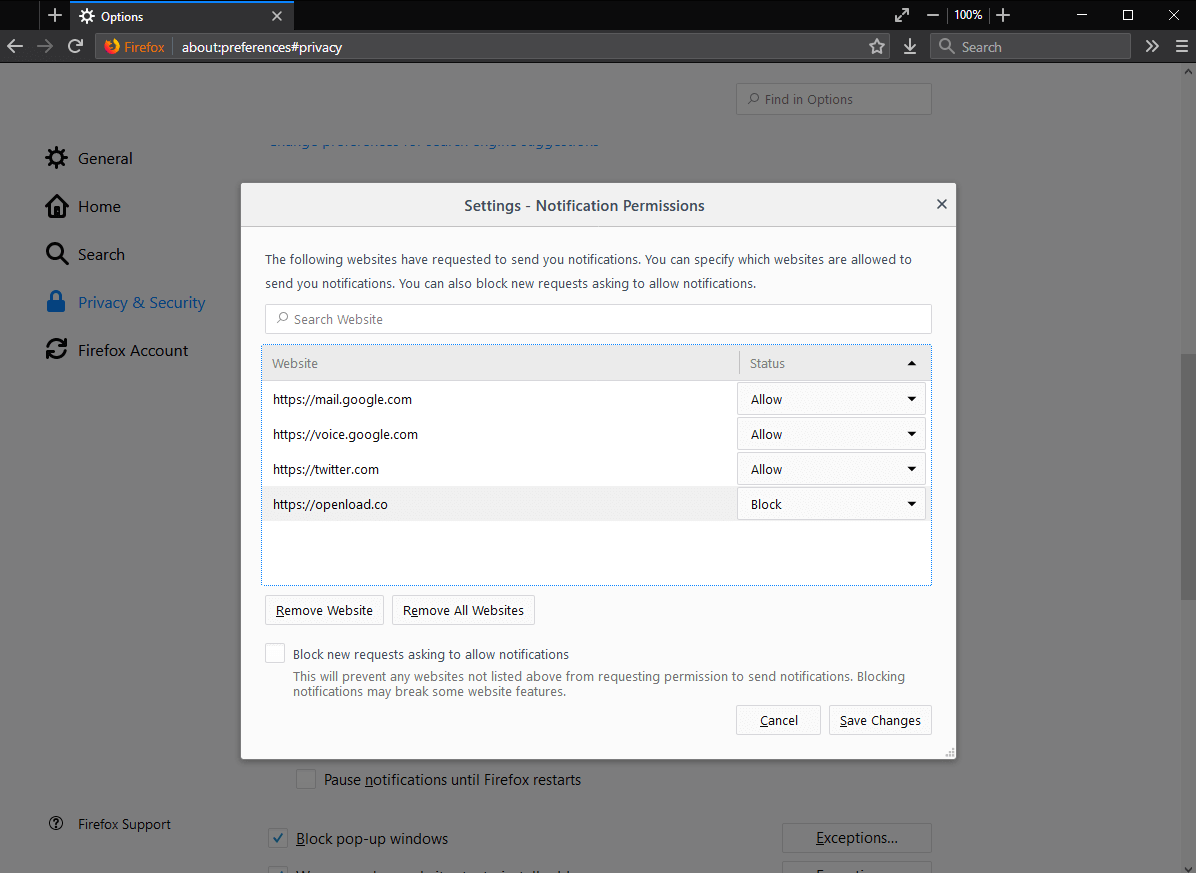
Task: Open new tab with plus icon
Action: [55, 16]
